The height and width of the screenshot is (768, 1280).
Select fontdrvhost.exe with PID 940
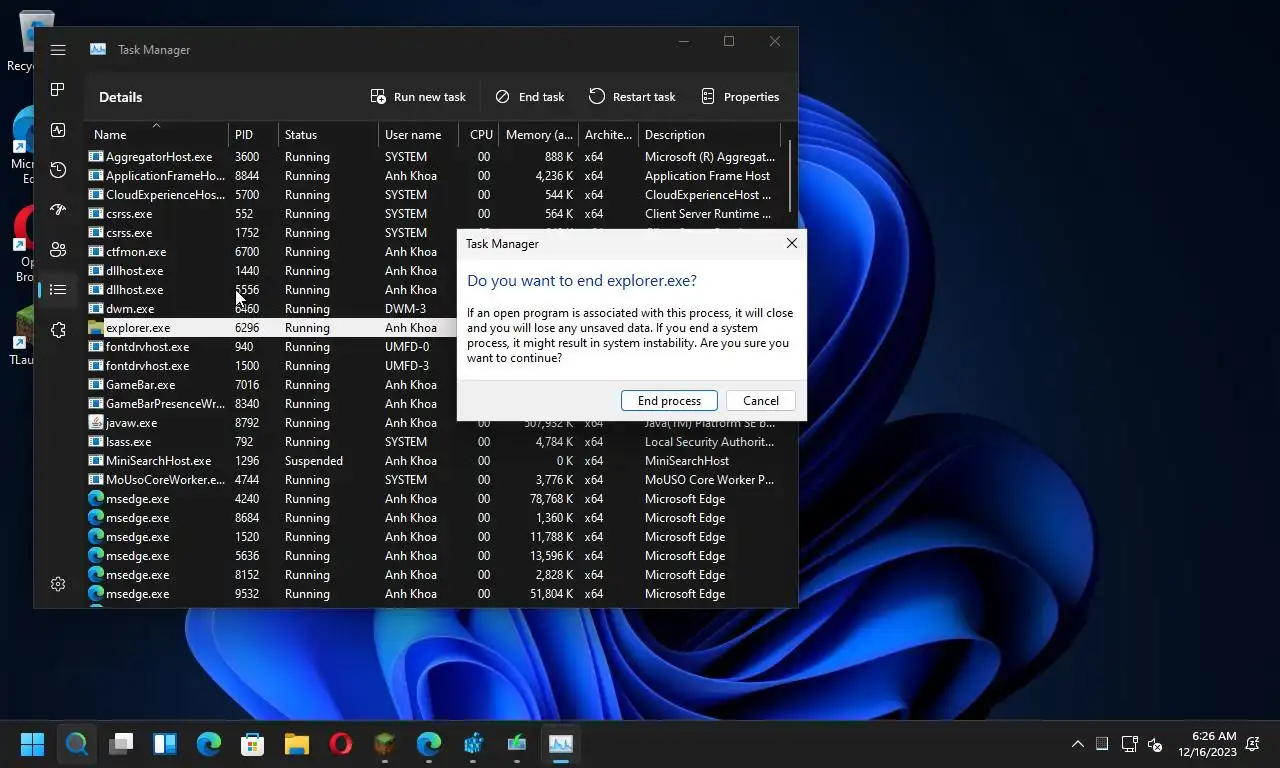point(270,347)
